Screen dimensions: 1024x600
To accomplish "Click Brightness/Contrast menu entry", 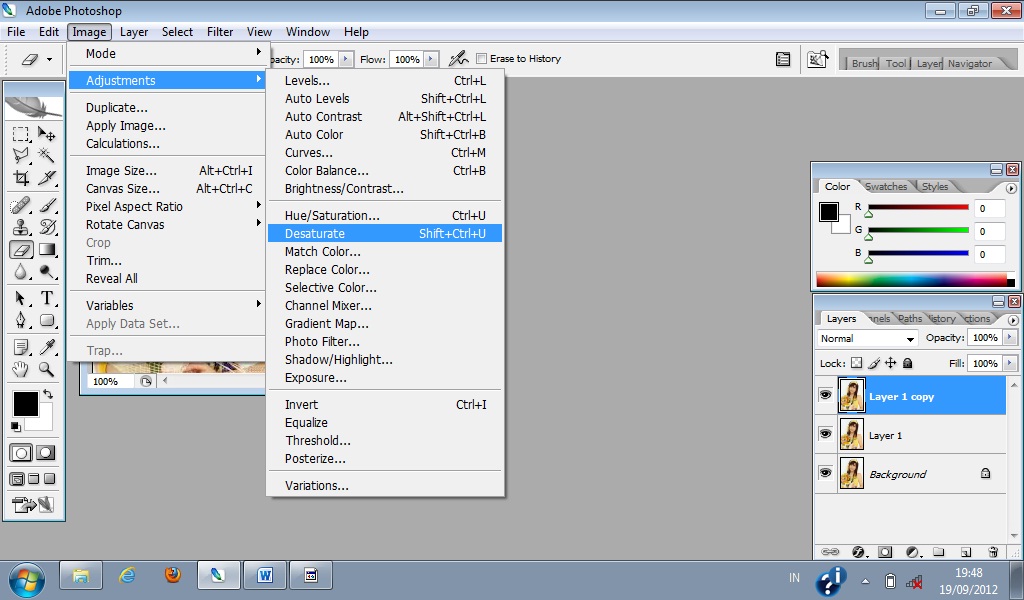I will (x=385, y=189).
